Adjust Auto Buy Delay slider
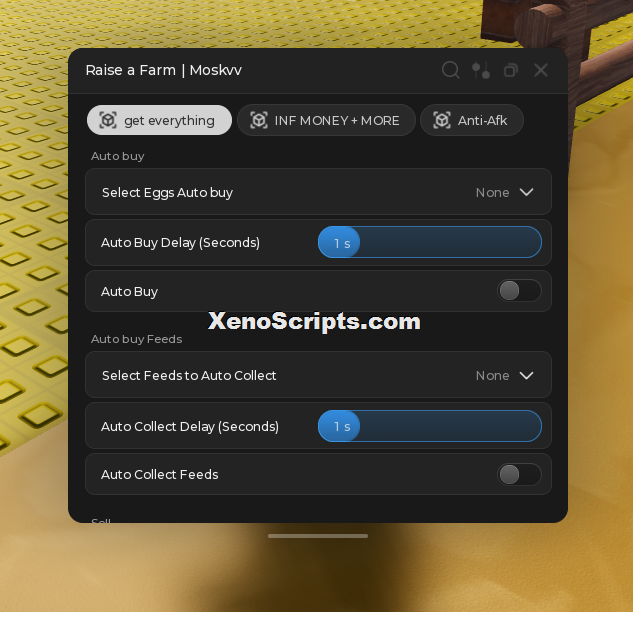Image resolution: width=633 pixels, height=642 pixels. [x=430, y=242]
